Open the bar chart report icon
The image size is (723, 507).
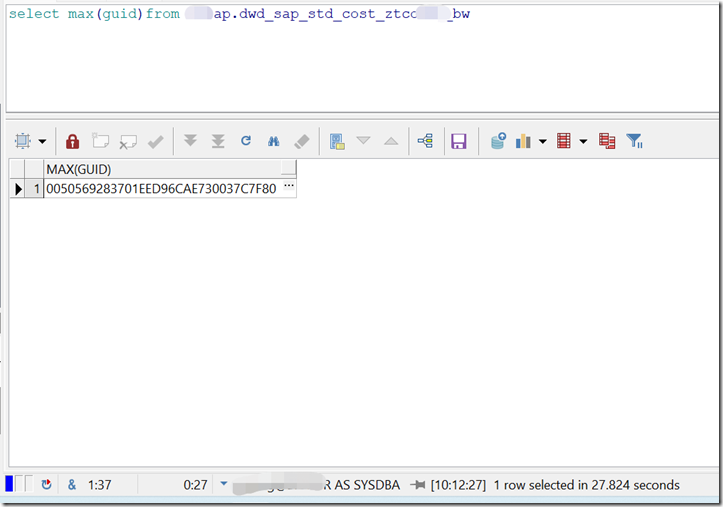pos(523,141)
